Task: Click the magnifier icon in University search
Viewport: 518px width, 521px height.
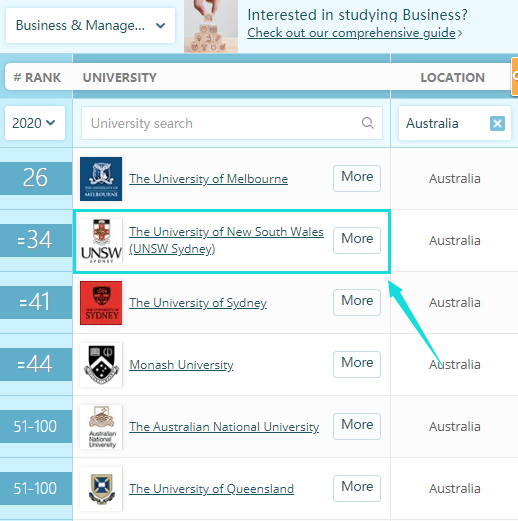Action: 367,123
